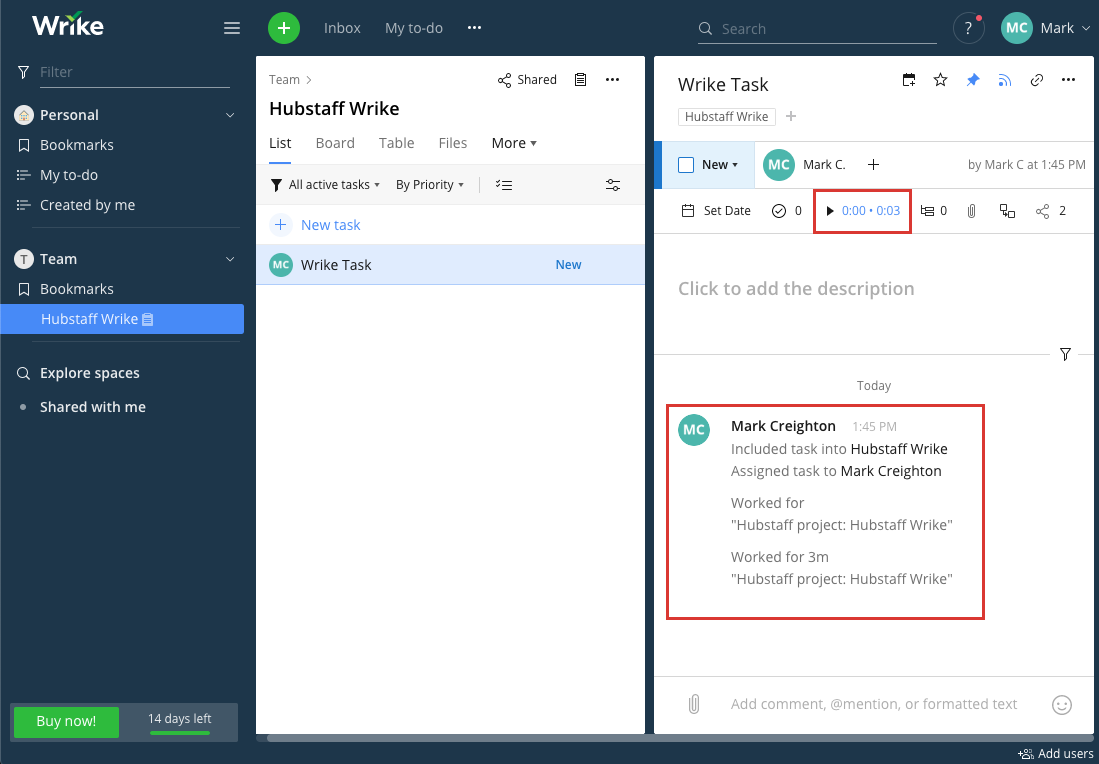Image resolution: width=1099 pixels, height=764 pixels.
Task: Click the follow RSS icon on task
Action: pyautogui.click(x=1005, y=80)
